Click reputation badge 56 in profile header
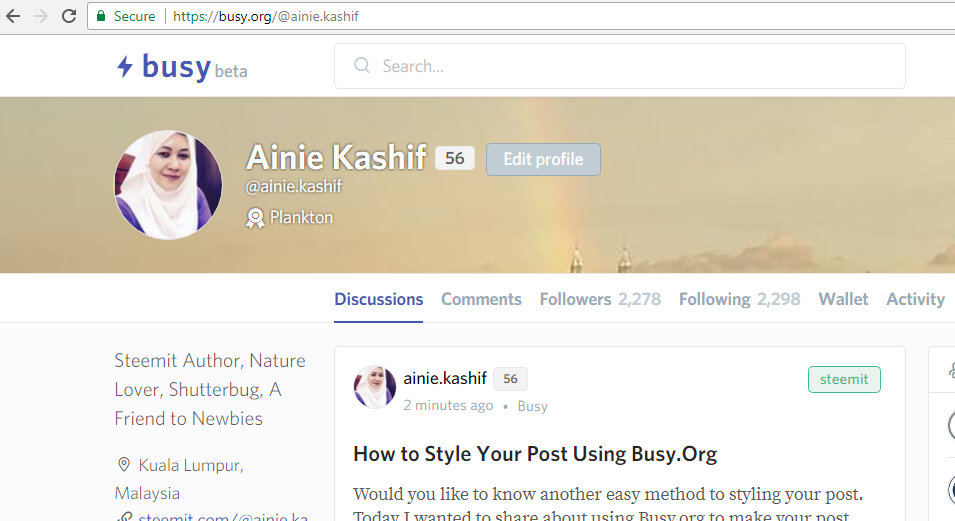 coord(454,158)
